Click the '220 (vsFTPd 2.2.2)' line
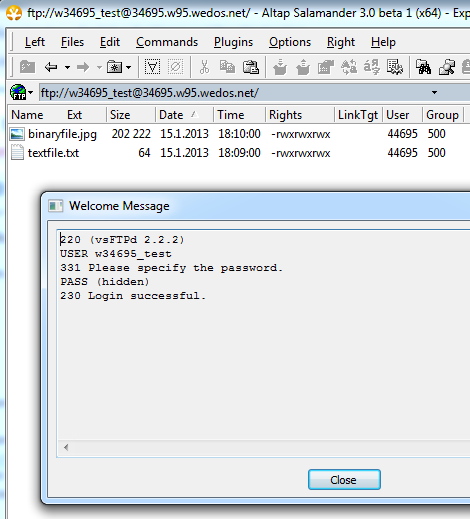 click(x=122, y=240)
